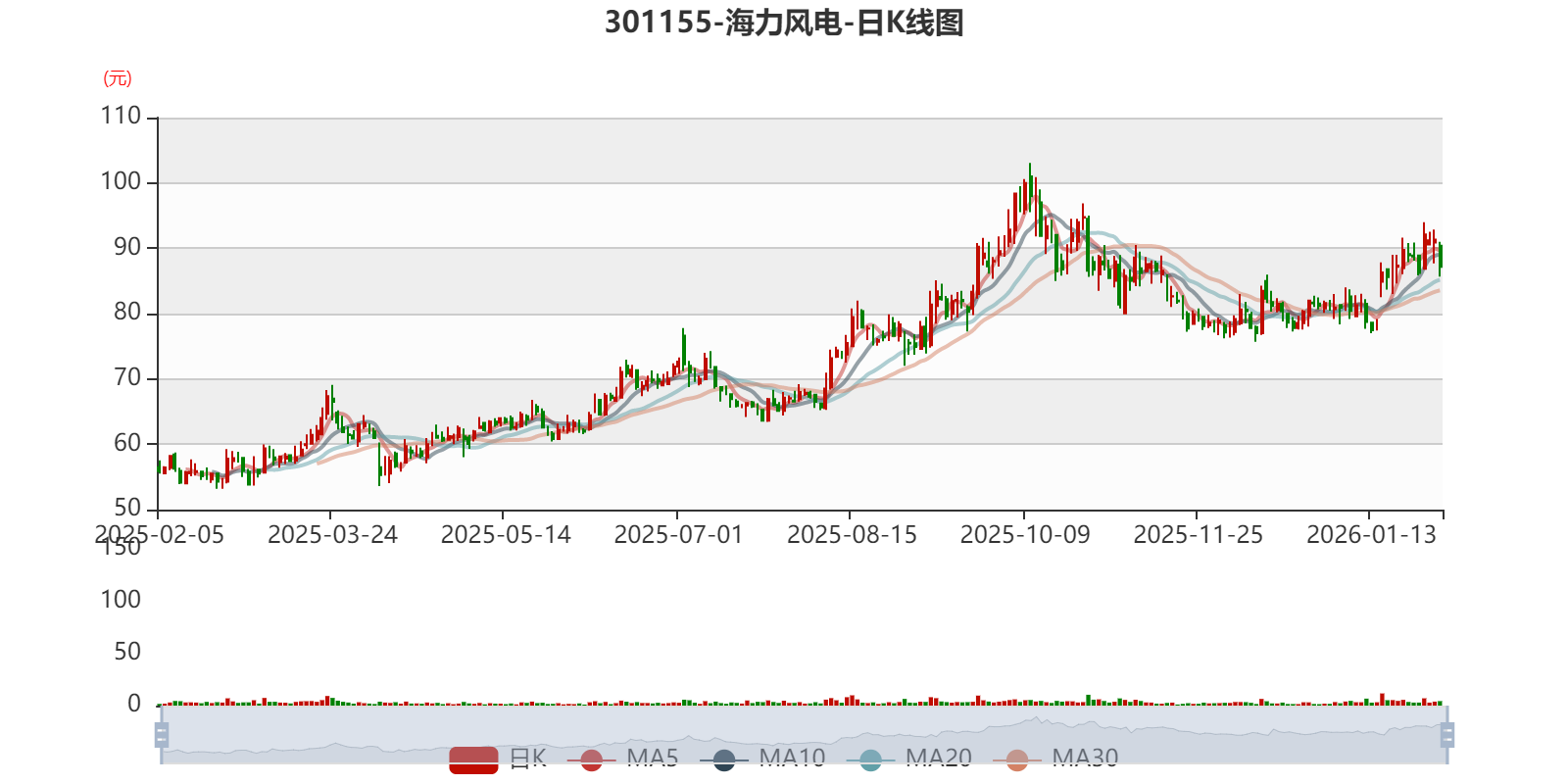The width and height of the screenshot is (1568, 784).
Task: Toggle the MA10 legend entry
Action: coord(762,759)
